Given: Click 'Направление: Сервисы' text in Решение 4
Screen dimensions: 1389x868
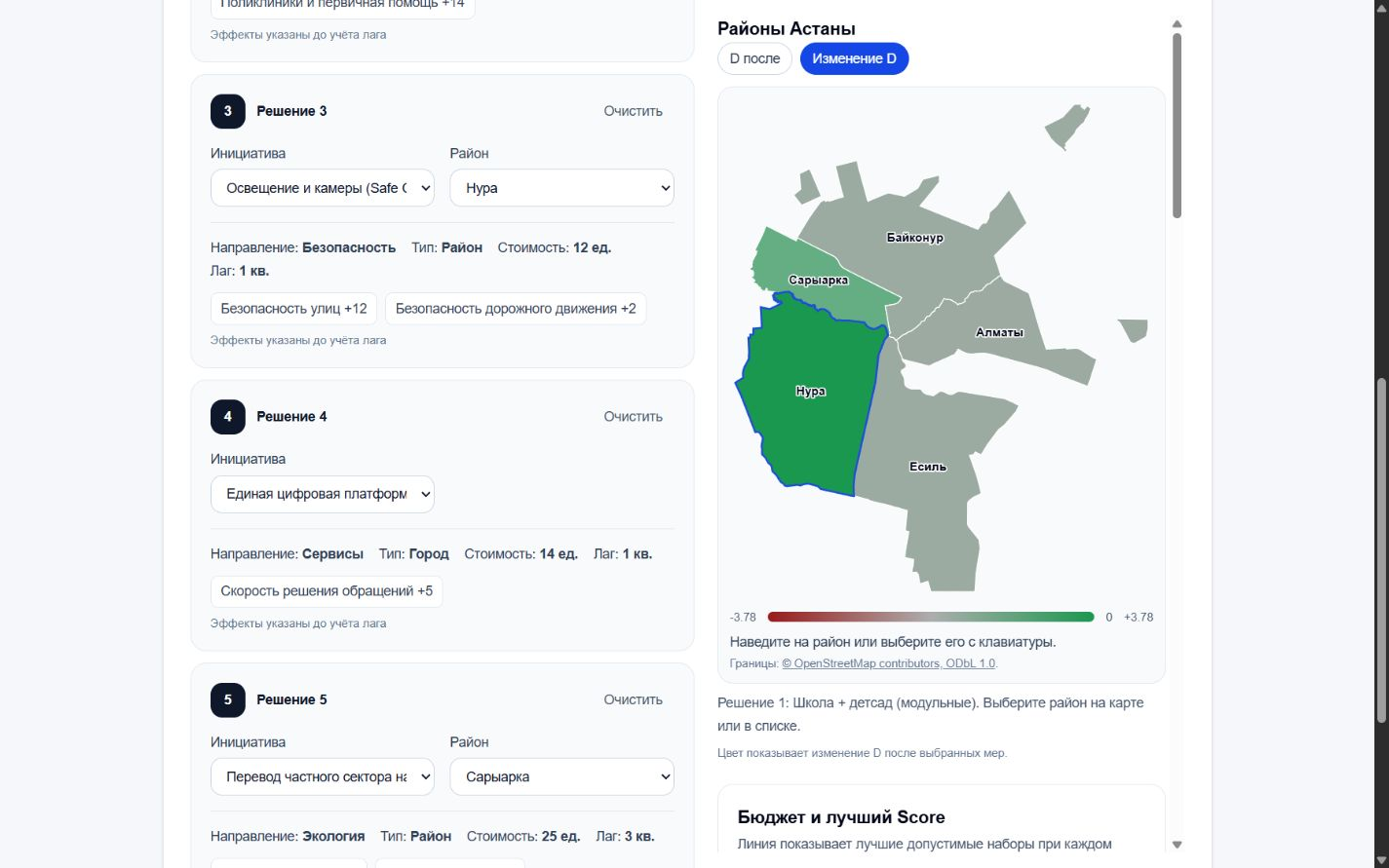Looking at the screenshot, I should (x=287, y=553).
